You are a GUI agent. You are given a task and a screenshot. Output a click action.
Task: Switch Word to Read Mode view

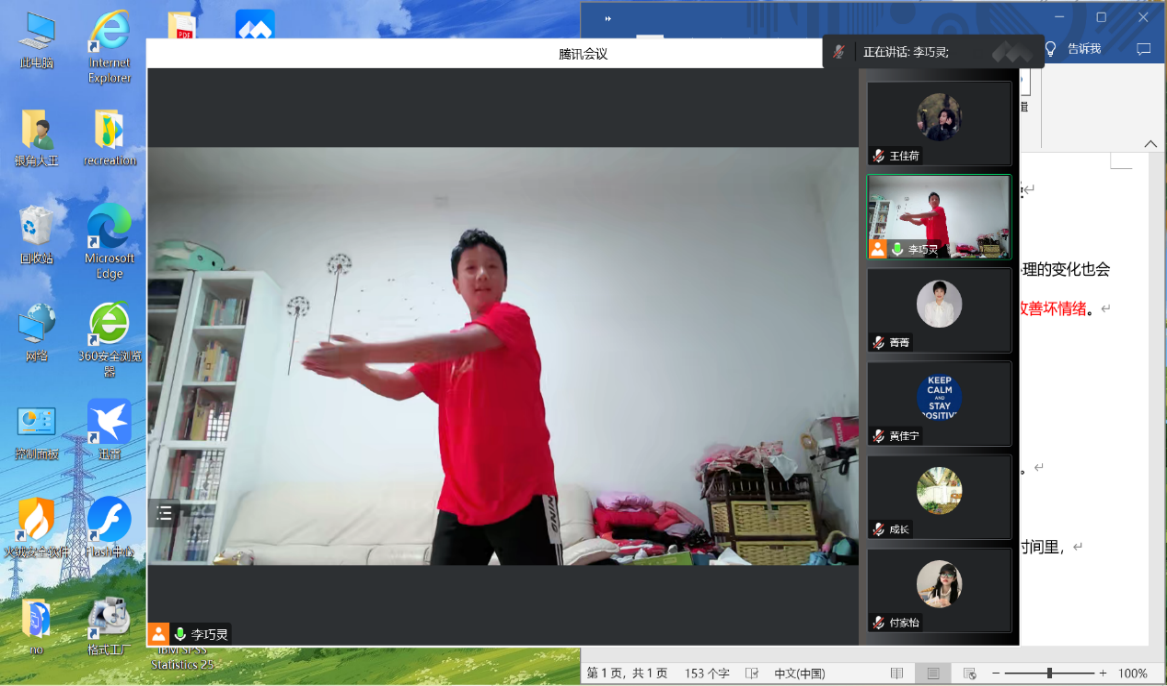click(x=897, y=673)
